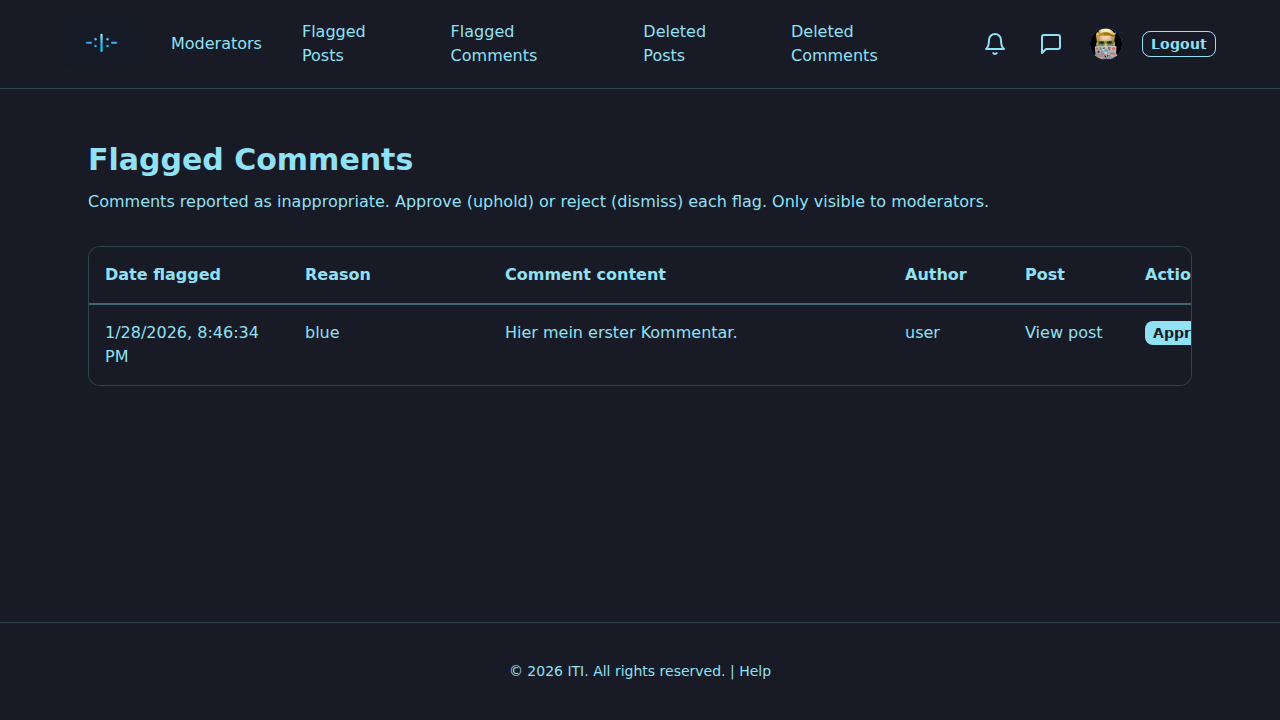Click the site logo icon
The height and width of the screenshot is (720, 1280).
click(x=101, y=43)
